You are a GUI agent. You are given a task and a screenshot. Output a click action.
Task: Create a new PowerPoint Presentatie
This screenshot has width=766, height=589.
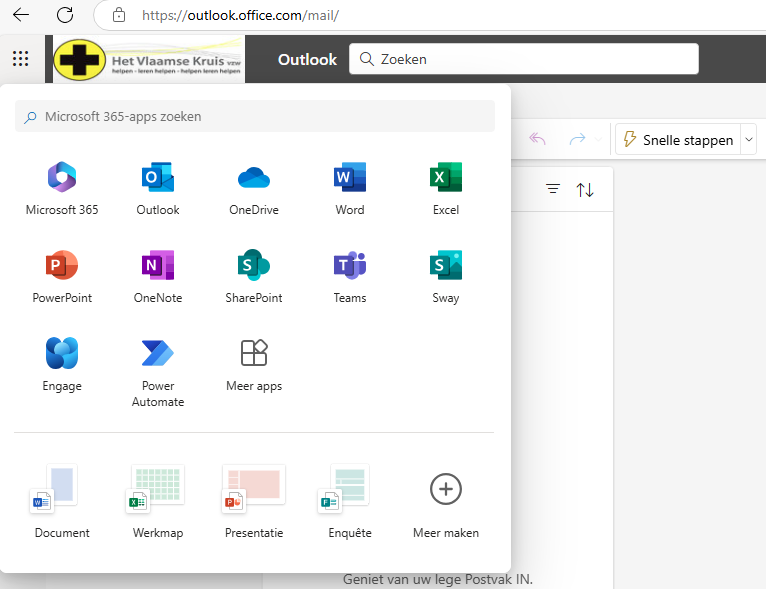coord(254,501)
